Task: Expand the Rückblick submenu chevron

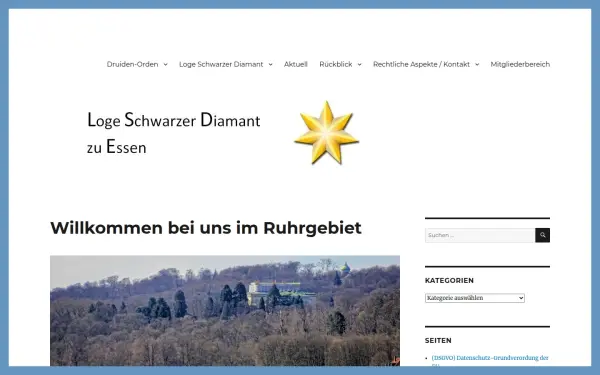Action: (359, 65)
